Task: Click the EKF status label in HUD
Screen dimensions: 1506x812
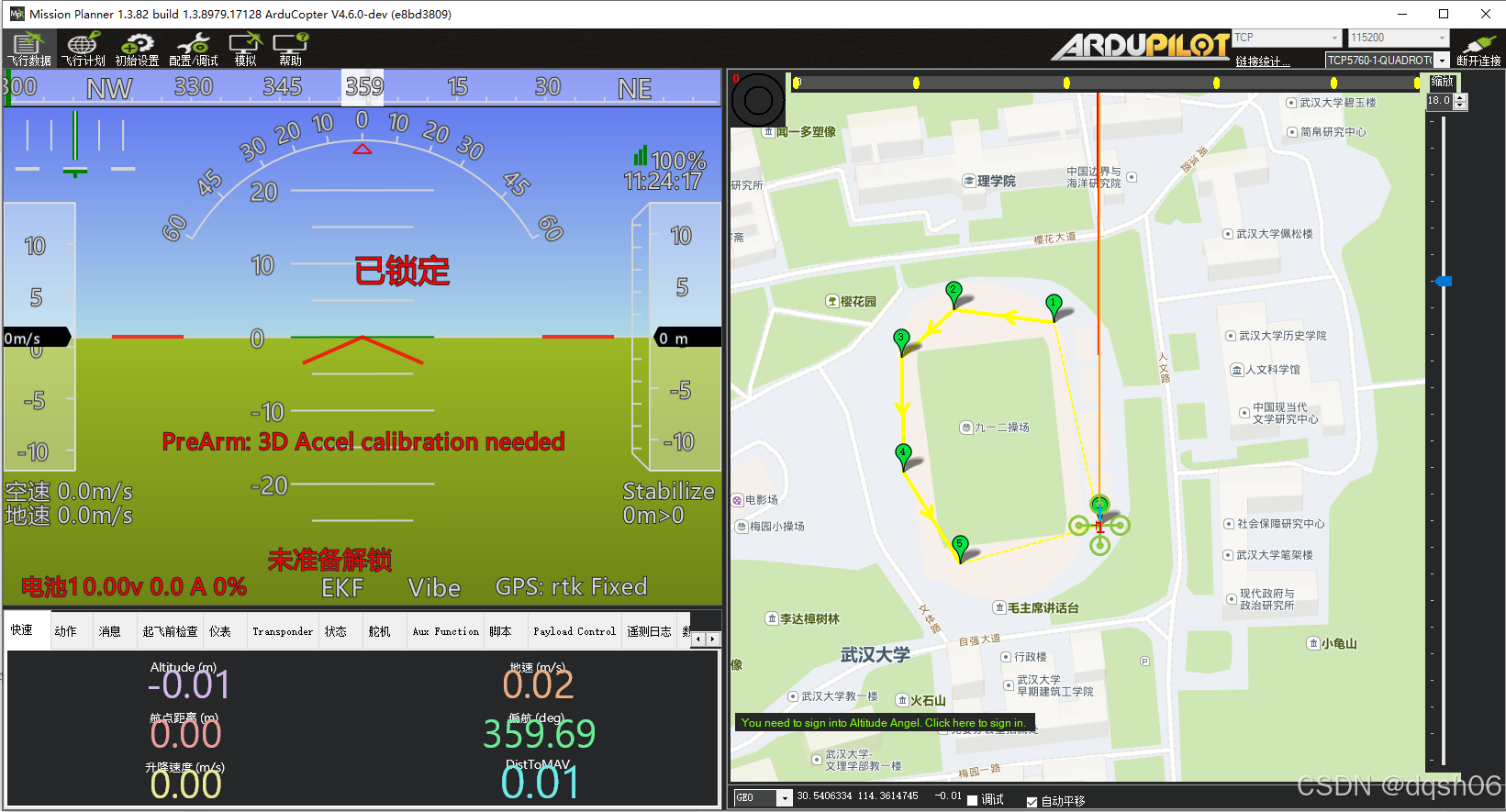Action: point(342,588)
